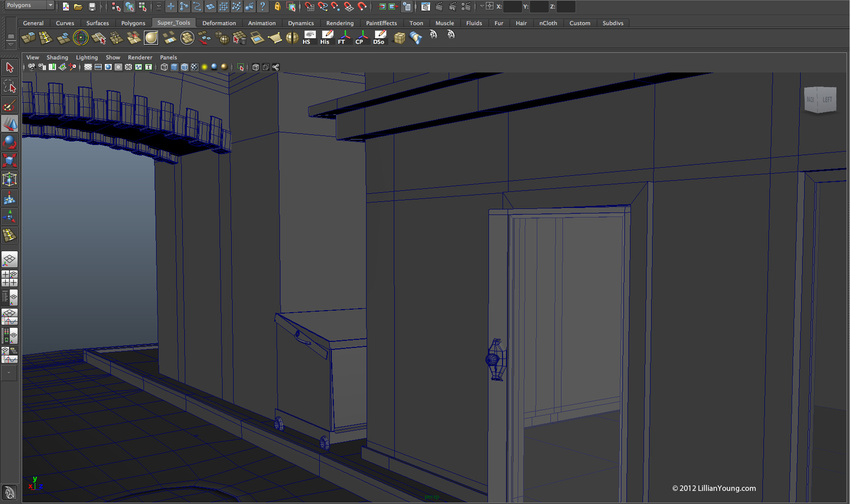This screenshot has width=850, height=504.
Task: Toggle wireframe display in panel toolbar
Action: coord(164,67)
